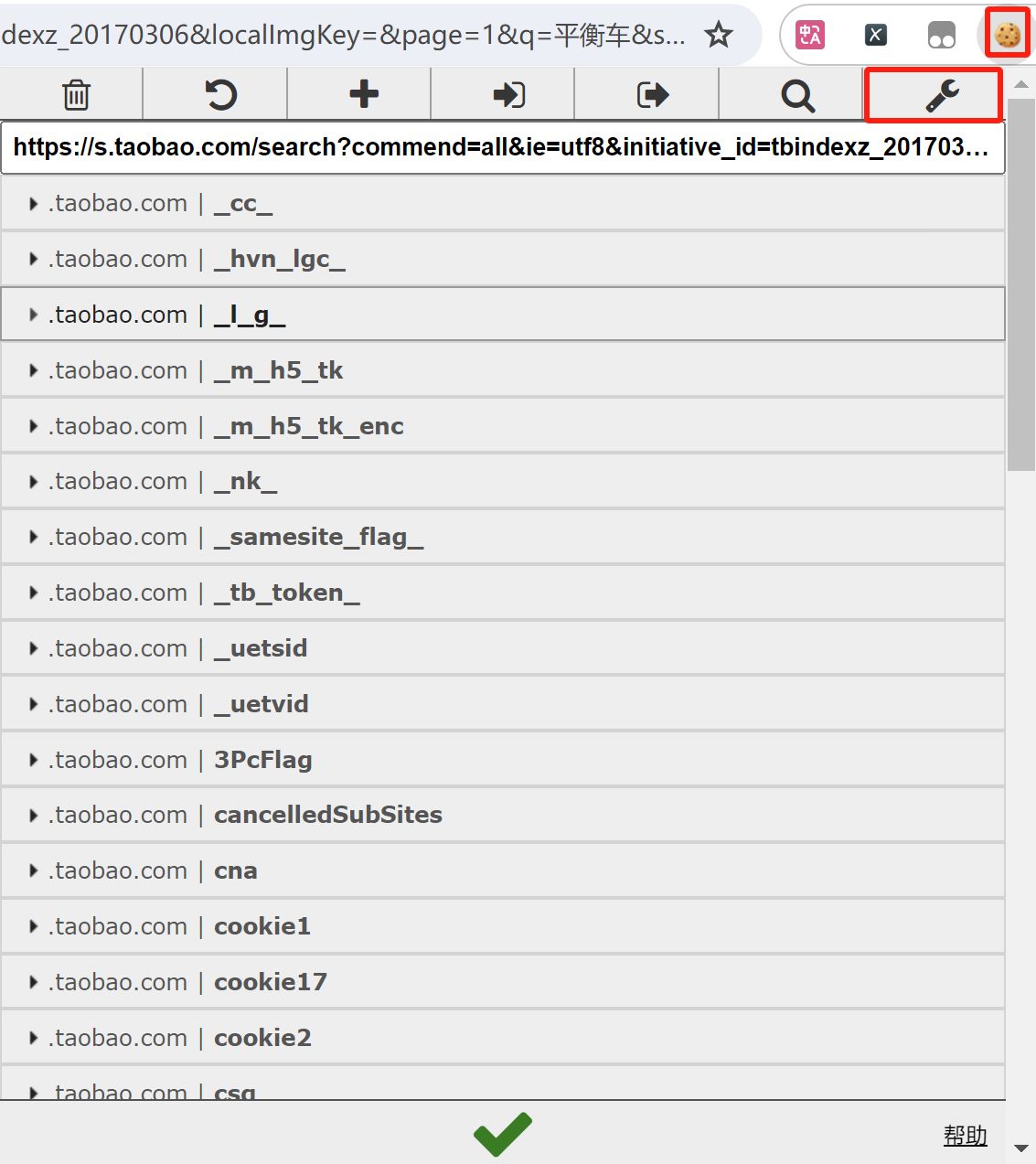Open options via the wrench icon
This screenshot has height=1164, width=1036.
click(x=942, y=95)
